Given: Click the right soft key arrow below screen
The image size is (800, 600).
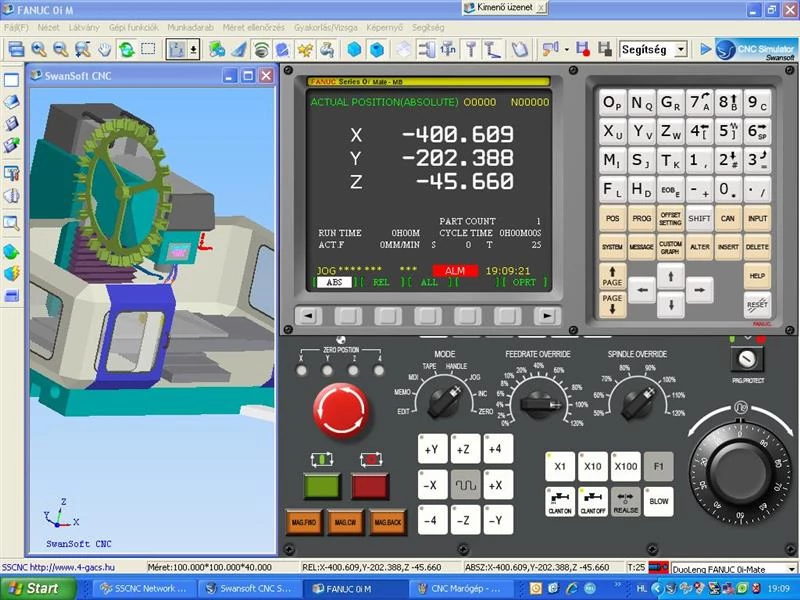Looking at the screenshot, I should [547, 316].
